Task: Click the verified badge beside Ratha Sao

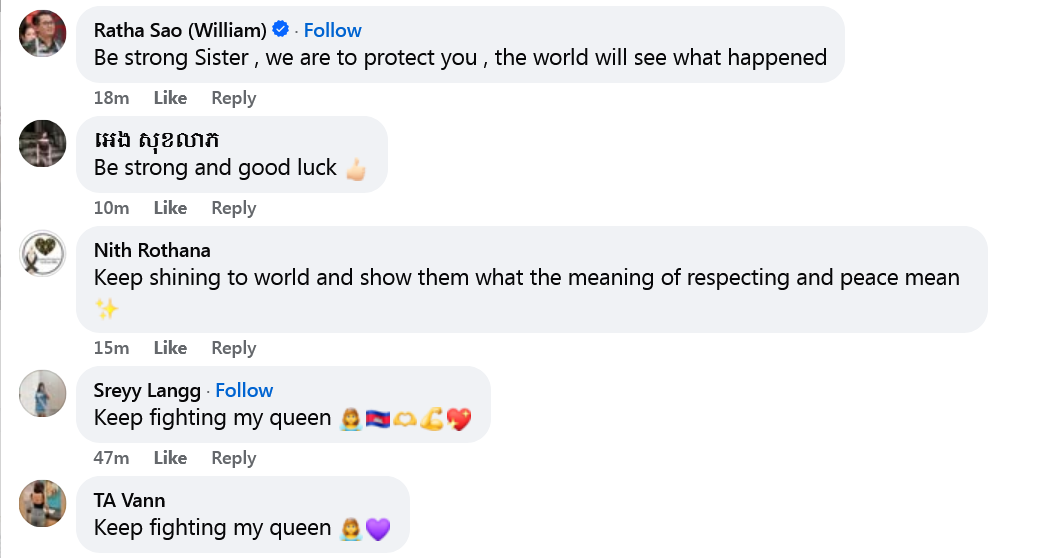Action: tap(281, 30)
